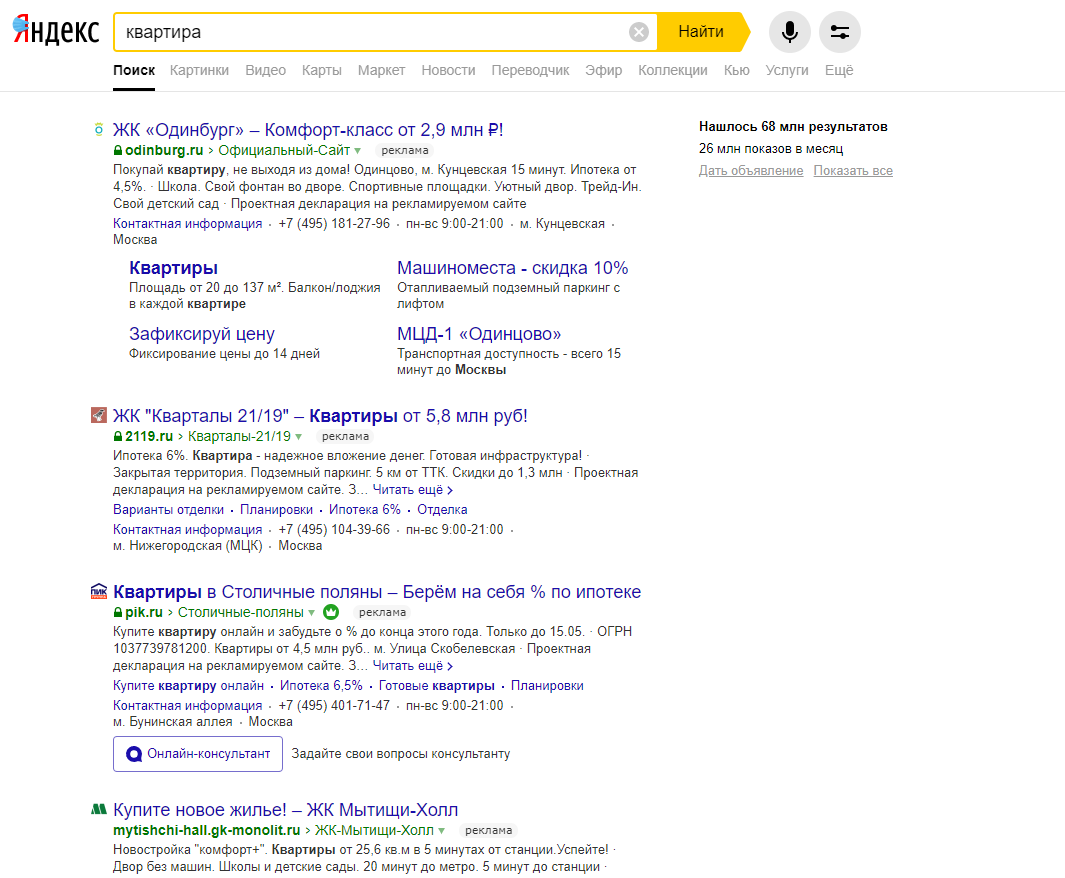Screen dimensions: 1065x878
Task: Open the Ещё menu
Action: (x=839, y=70)
